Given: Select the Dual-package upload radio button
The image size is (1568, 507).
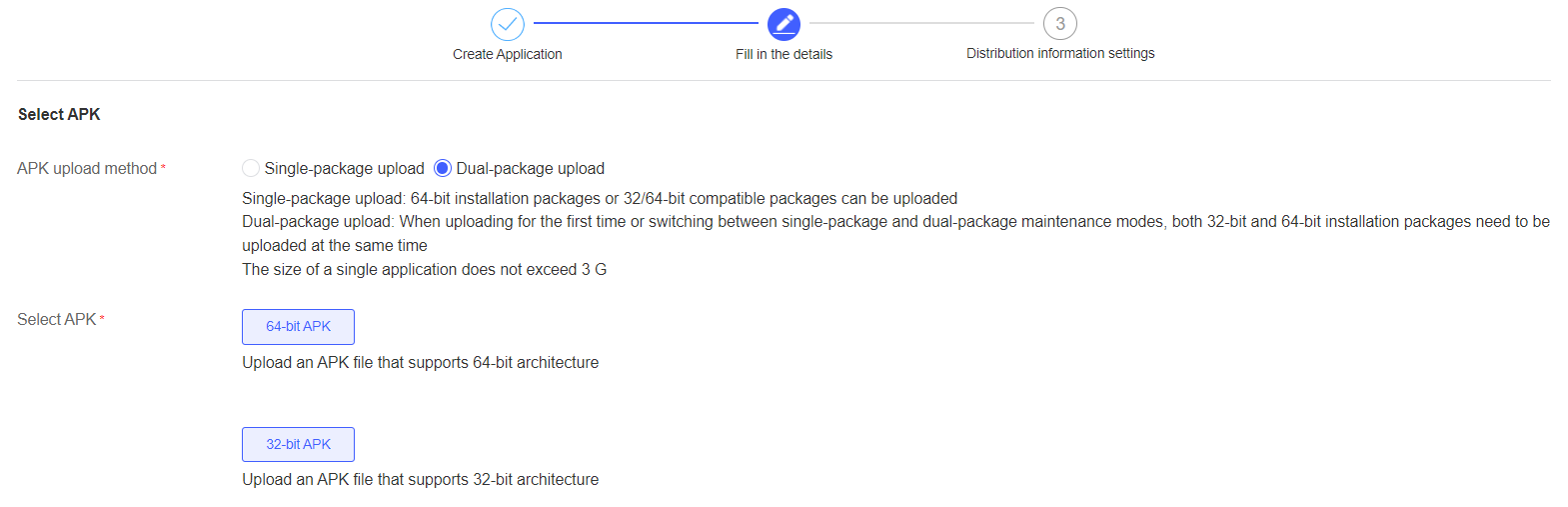Looking at the screenshot, I should coord(443,168).
